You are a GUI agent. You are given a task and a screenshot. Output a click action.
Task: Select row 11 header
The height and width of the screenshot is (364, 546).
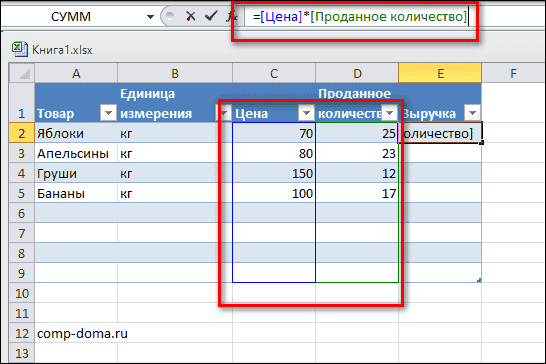coord(22,313)
